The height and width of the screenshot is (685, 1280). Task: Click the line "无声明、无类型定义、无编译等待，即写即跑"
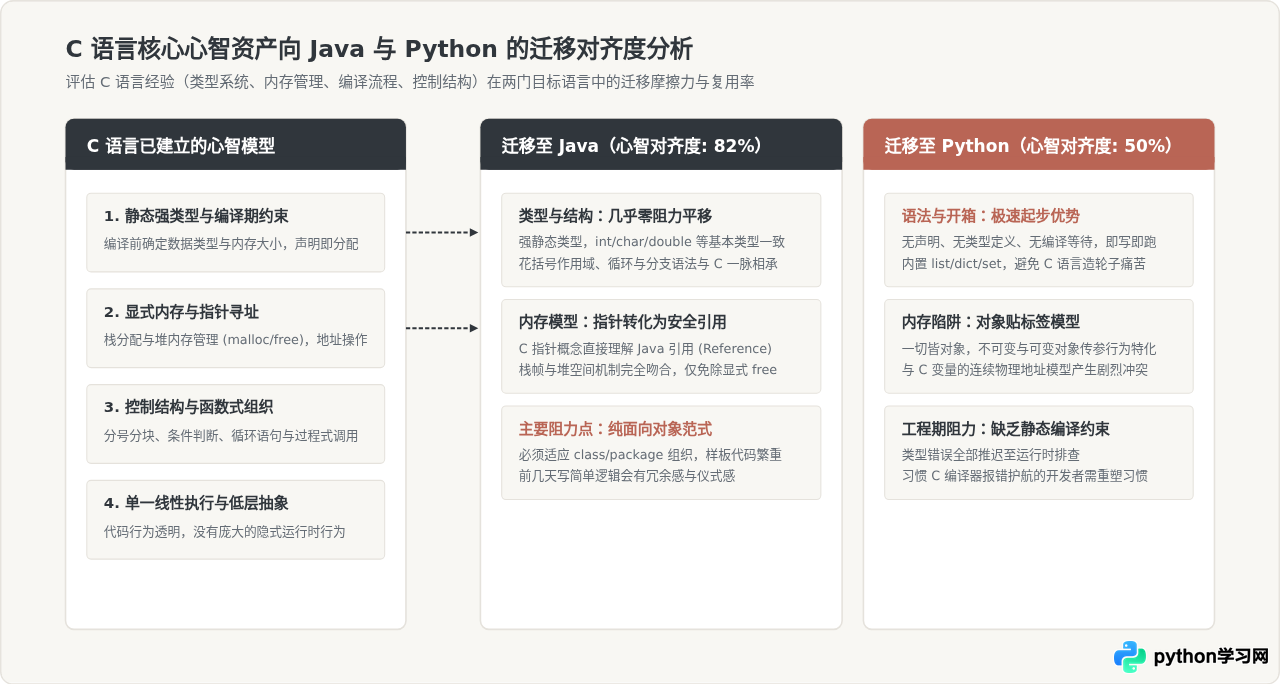pos(1029,242)
